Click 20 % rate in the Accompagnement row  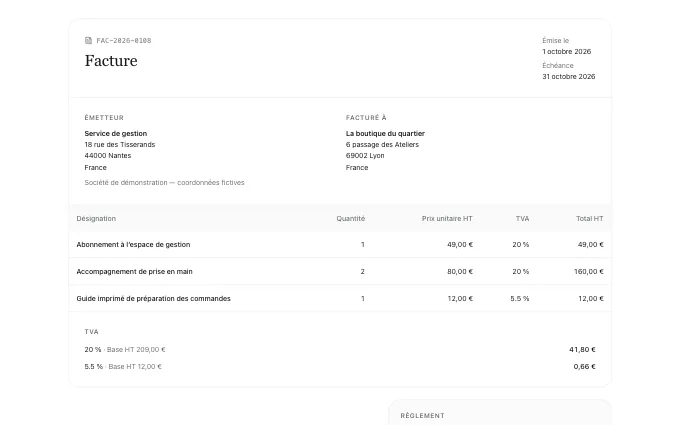tap(520, 271)
